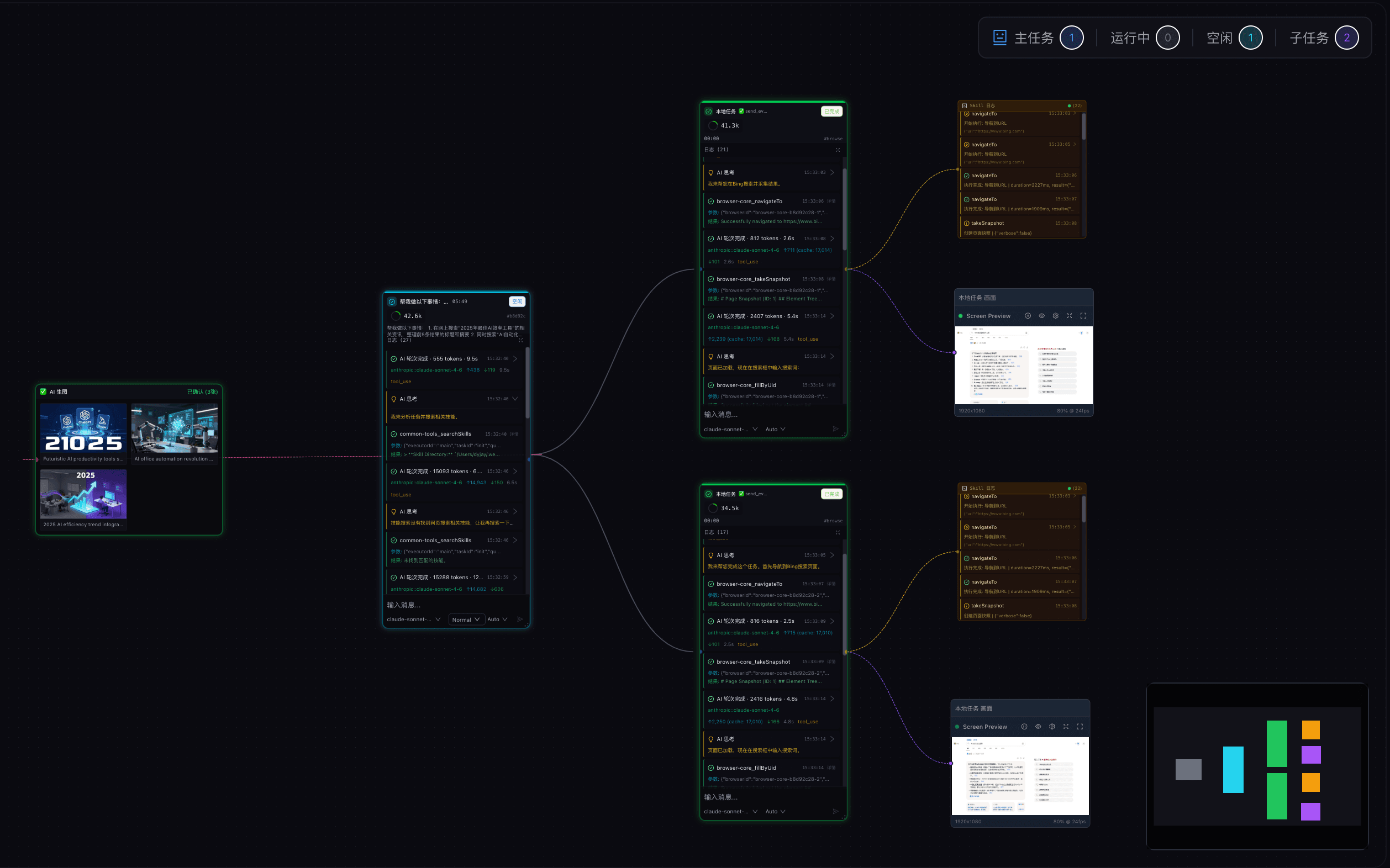Collapse 日志 (21) log list icon
1390x868 pixels.
[x=838, y=150]
